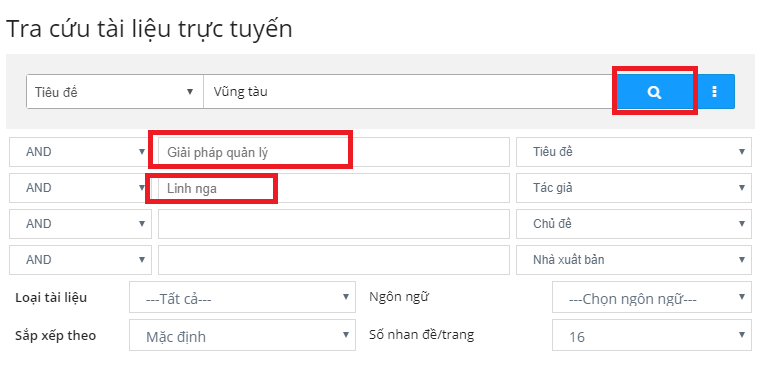Screen dimensions: 769x376
Task: Open the Tiêu đề field type dropdown on right
Action: [x=634, y=152]
